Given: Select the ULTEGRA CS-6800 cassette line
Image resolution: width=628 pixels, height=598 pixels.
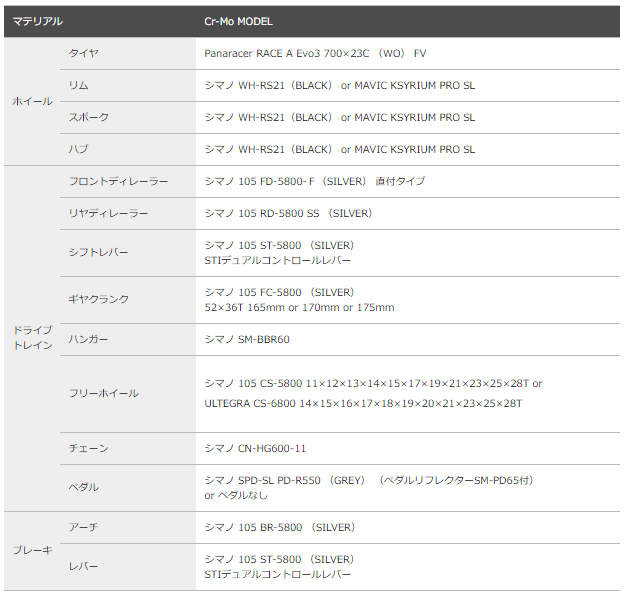Looking at the screenshot, I should coord(363,403).
